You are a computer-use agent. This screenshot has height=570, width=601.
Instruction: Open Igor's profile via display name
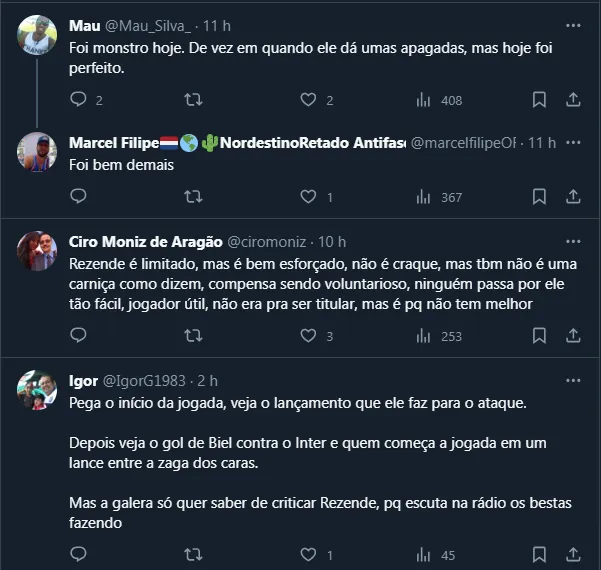[83, 381]
